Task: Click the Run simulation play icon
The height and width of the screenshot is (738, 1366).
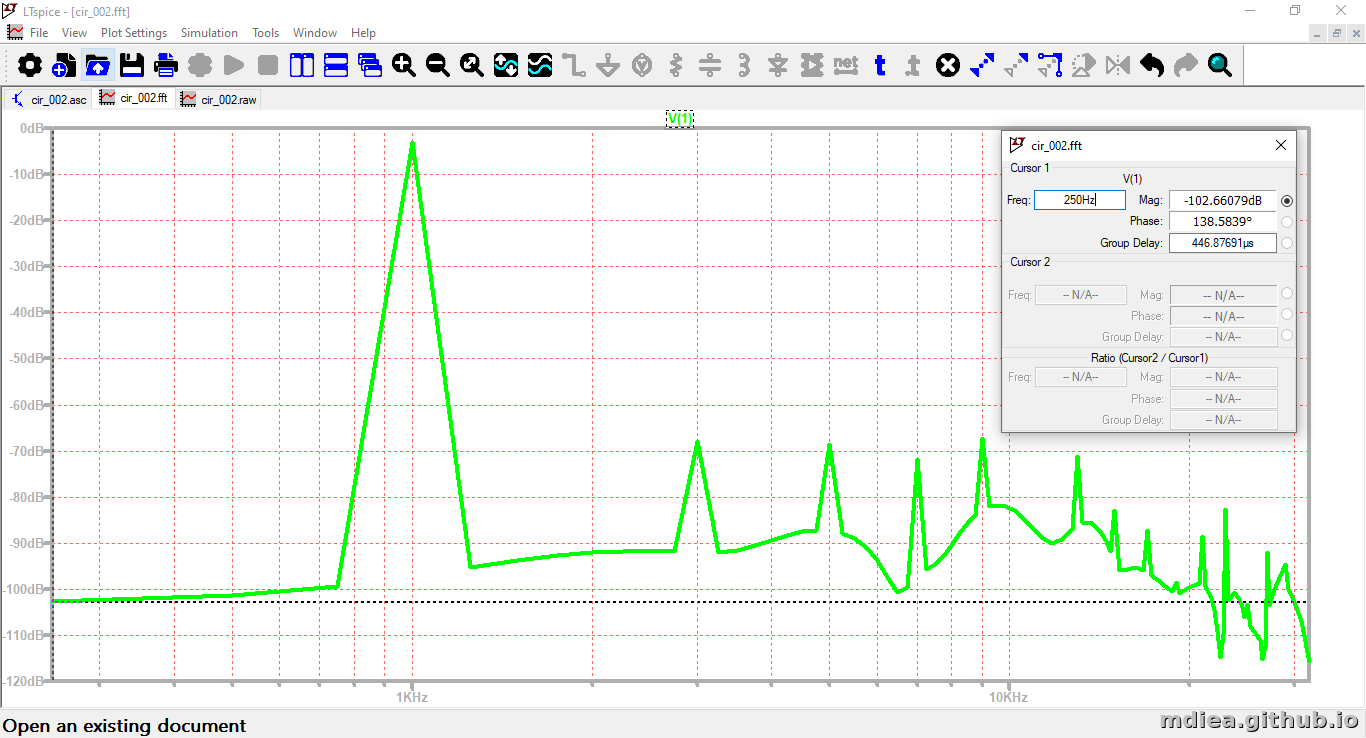Action: point(234,66)
